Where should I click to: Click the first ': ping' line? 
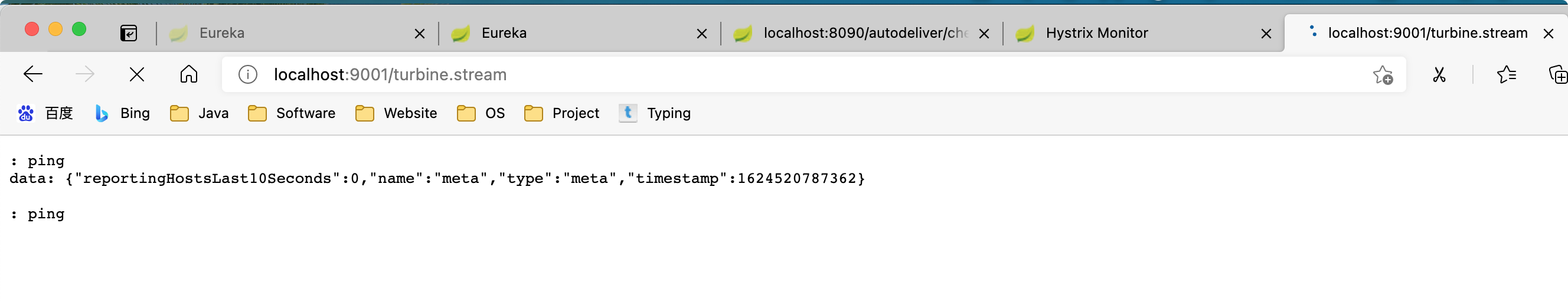click(37, 161)
